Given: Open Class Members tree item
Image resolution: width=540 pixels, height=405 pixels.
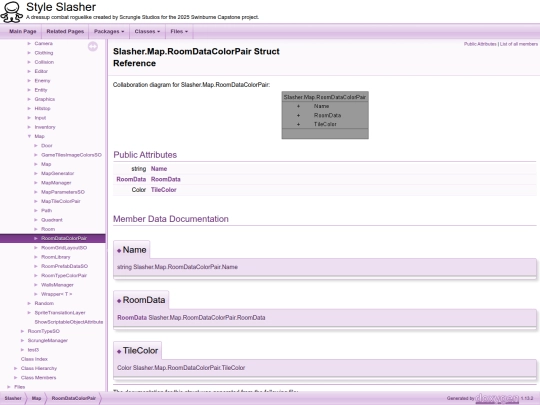Looking at the screenshot, I should (38, 377).
